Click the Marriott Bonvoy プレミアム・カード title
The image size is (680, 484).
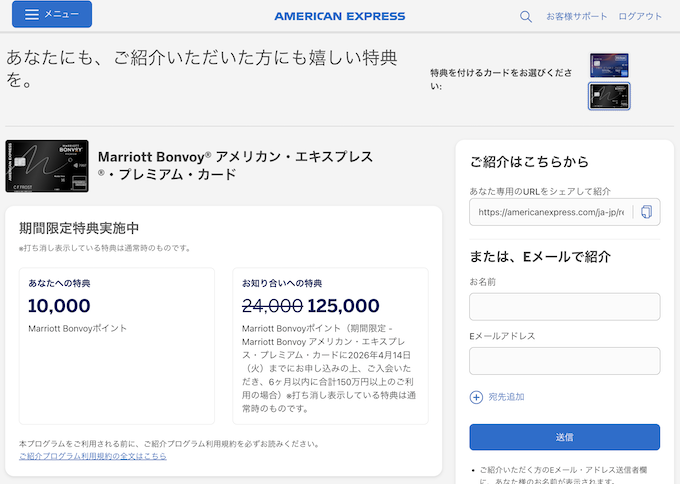(235, 166)
